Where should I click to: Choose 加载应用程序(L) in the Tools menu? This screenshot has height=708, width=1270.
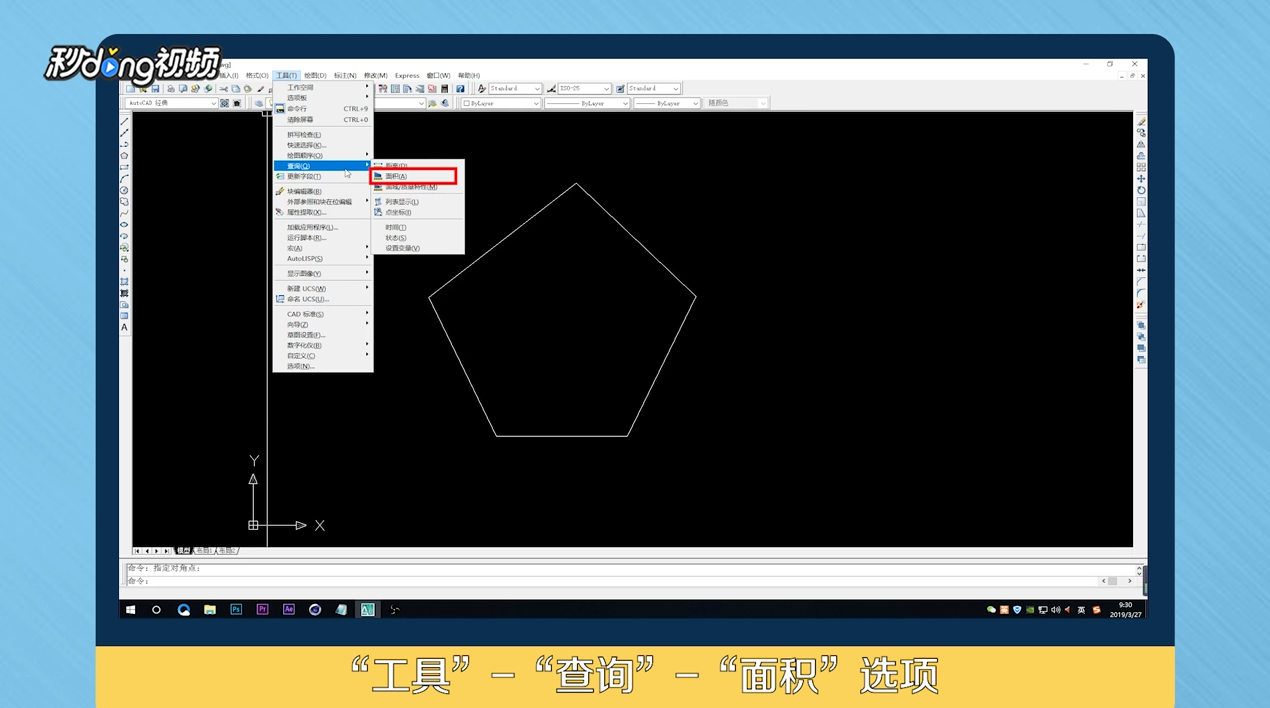click(x=322, y=227)
